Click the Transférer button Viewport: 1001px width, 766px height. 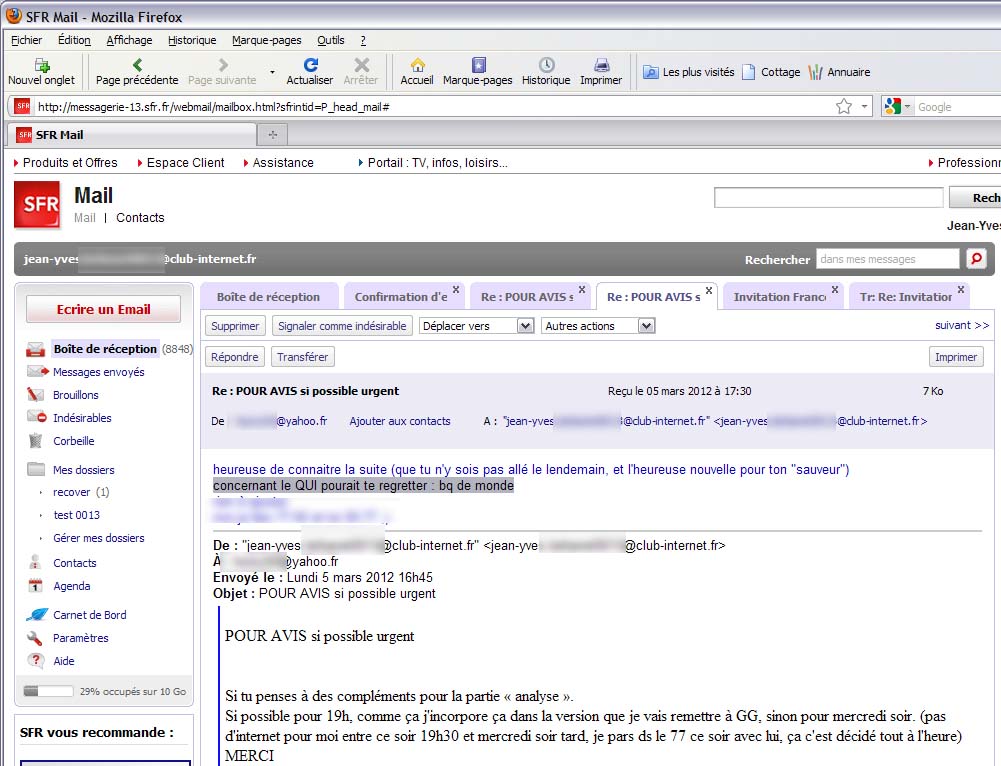303,357
